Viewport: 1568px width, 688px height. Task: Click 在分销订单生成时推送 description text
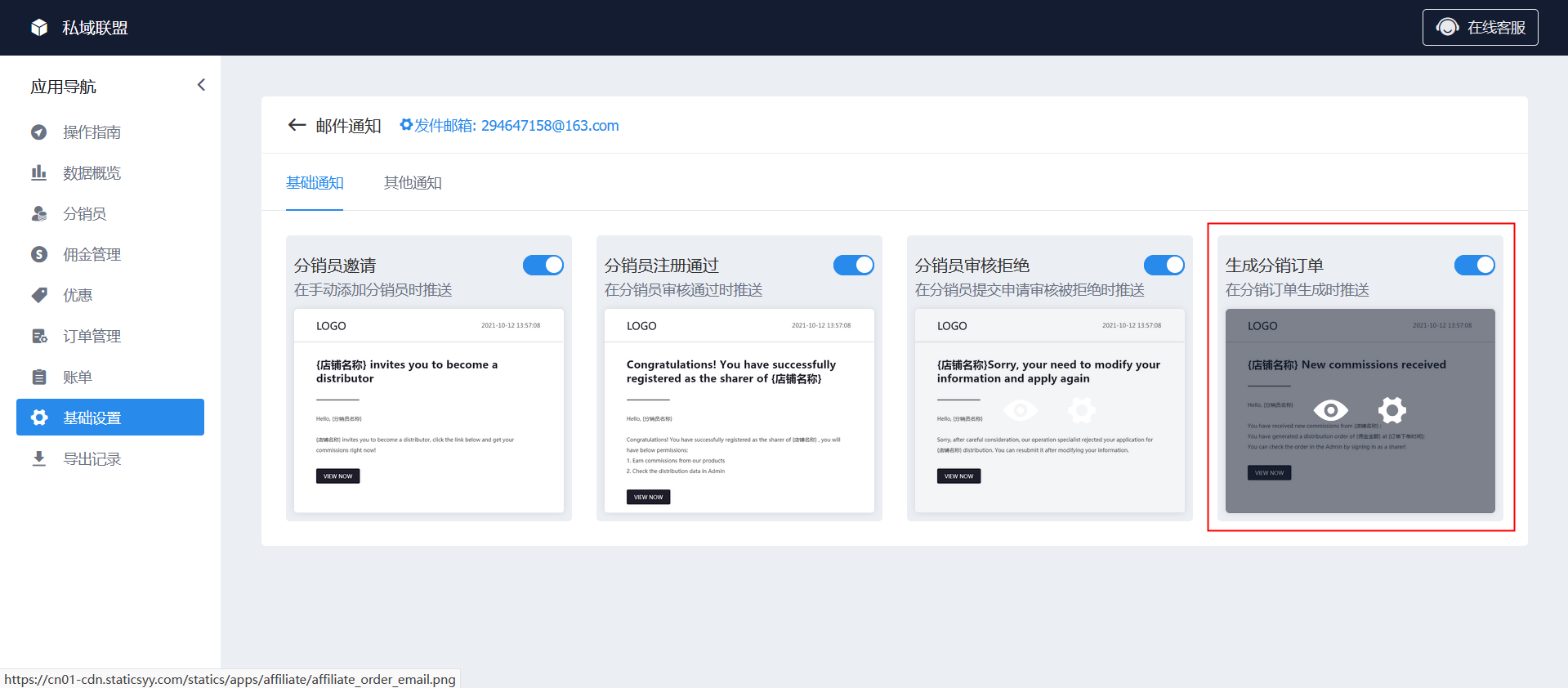tap(1297, 290)
